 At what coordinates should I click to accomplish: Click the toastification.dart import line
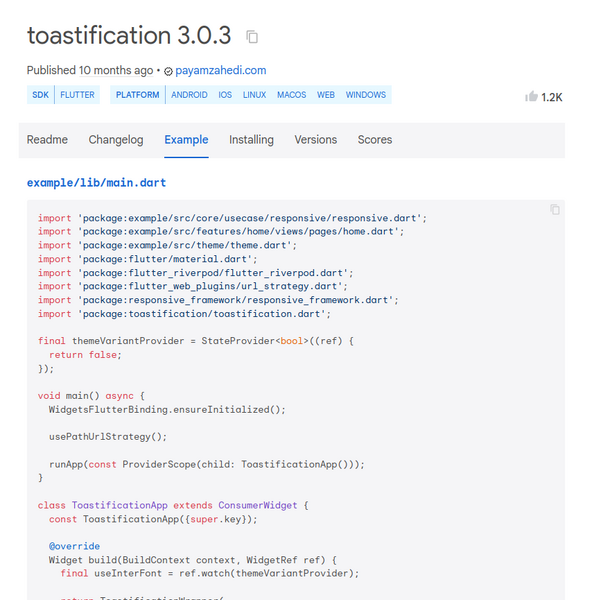(184, 314)
